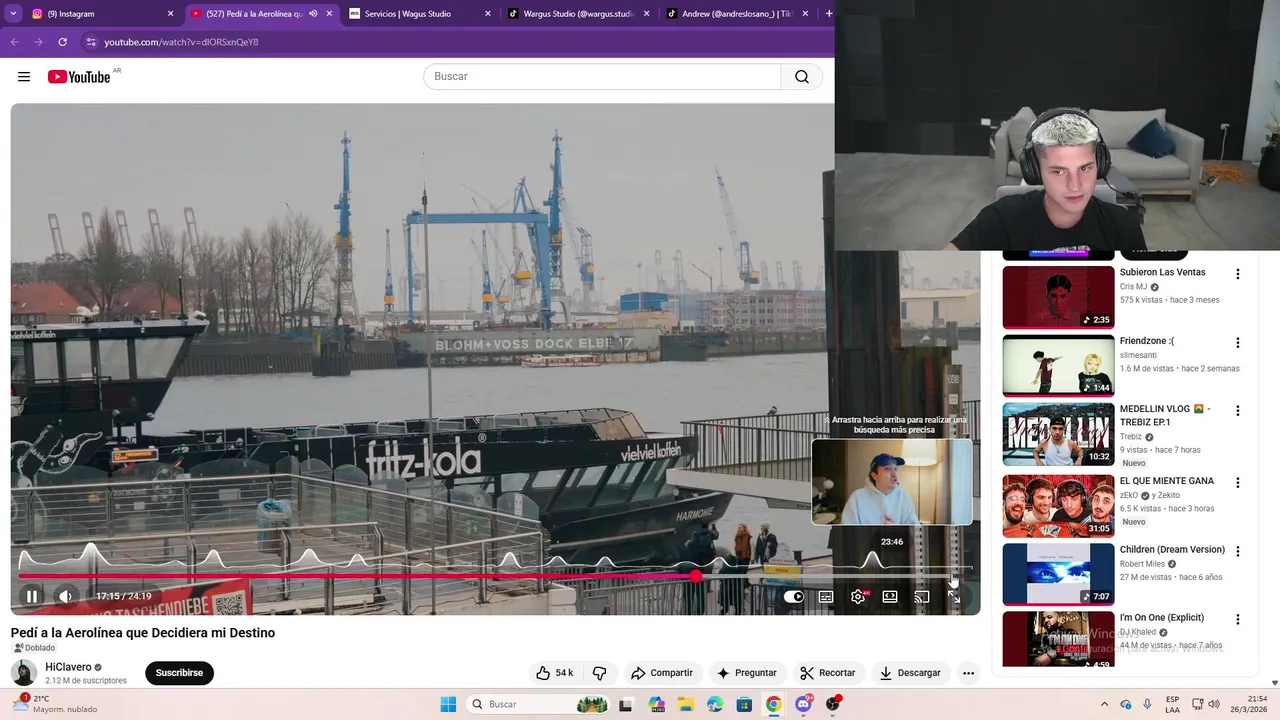
Task: Open Children (Dream Version) video title
Action: coord(1172,549)
